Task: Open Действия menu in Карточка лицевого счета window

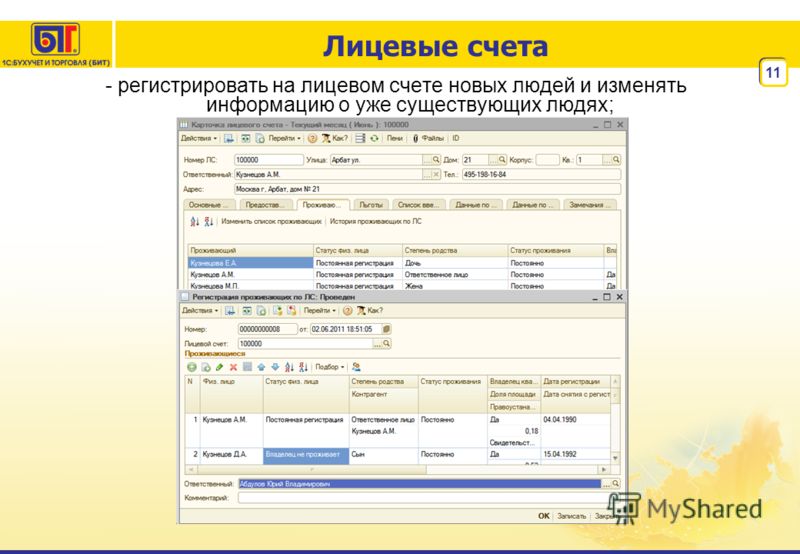Action: [198, 138]
